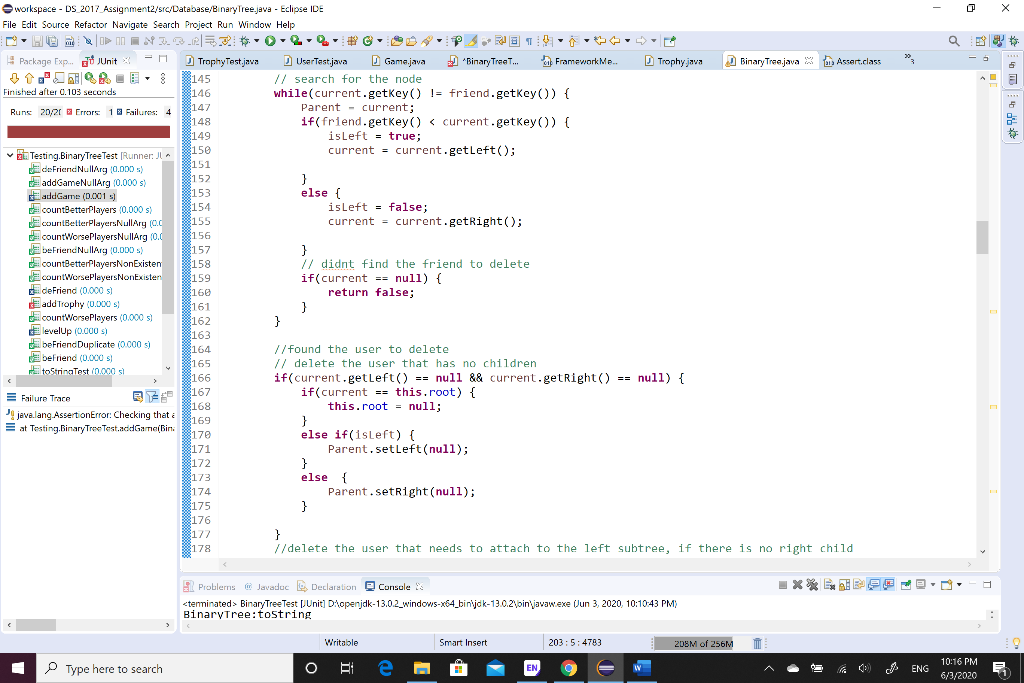
Task: Toggle show only failures in JUnit view
Action: tap(44, 78)
